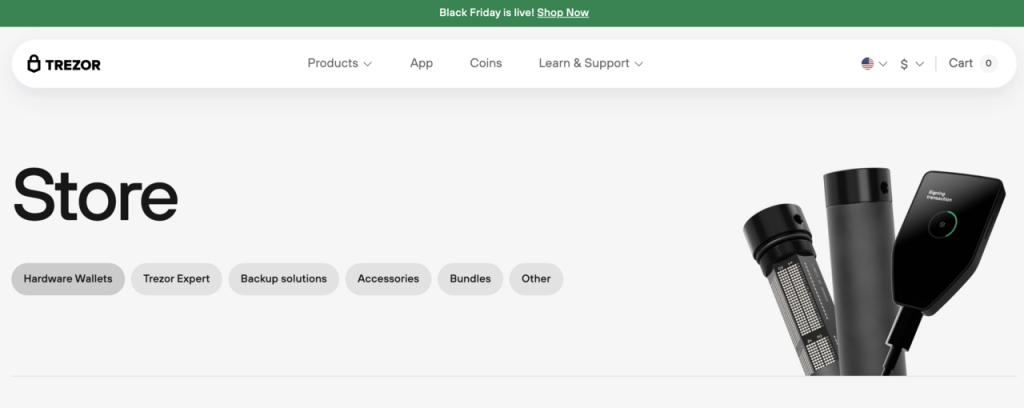Viewport: 1024px width, 408px height.
Task: Expand the chevron next to the flag
Action: (883, 64)
